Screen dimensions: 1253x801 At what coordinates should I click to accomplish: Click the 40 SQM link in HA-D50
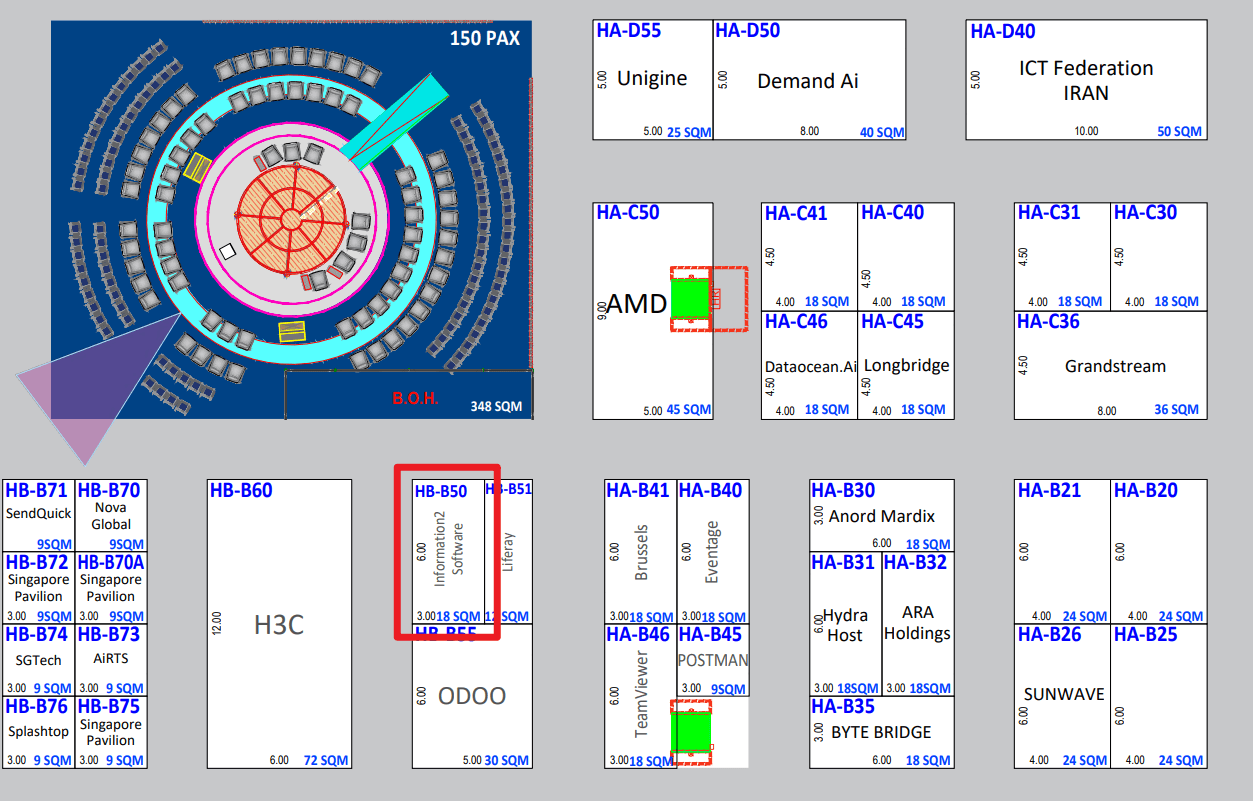pos(884,132)
